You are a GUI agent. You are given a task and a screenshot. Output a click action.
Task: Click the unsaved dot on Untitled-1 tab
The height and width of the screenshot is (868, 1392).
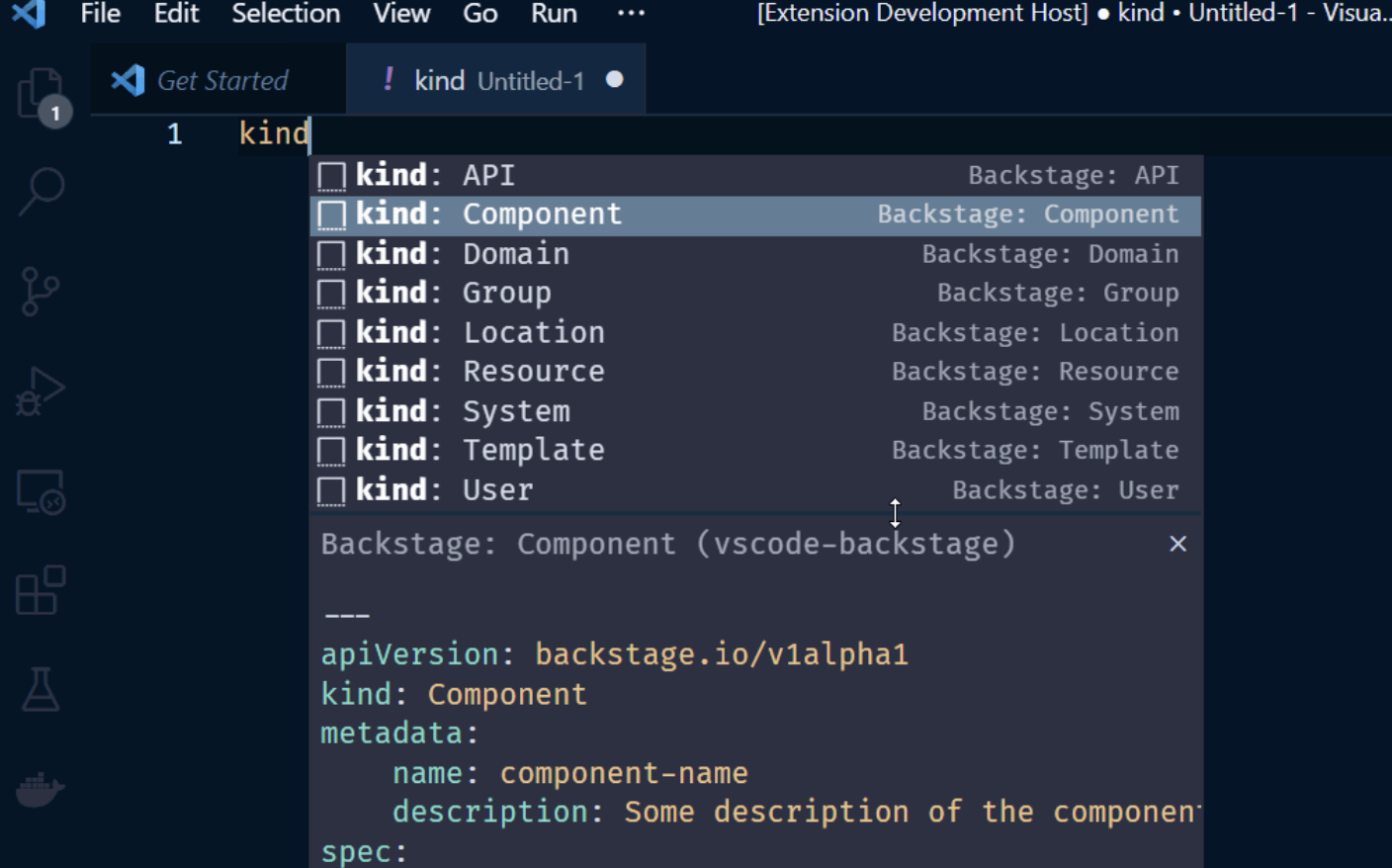(x=615, y=79)
